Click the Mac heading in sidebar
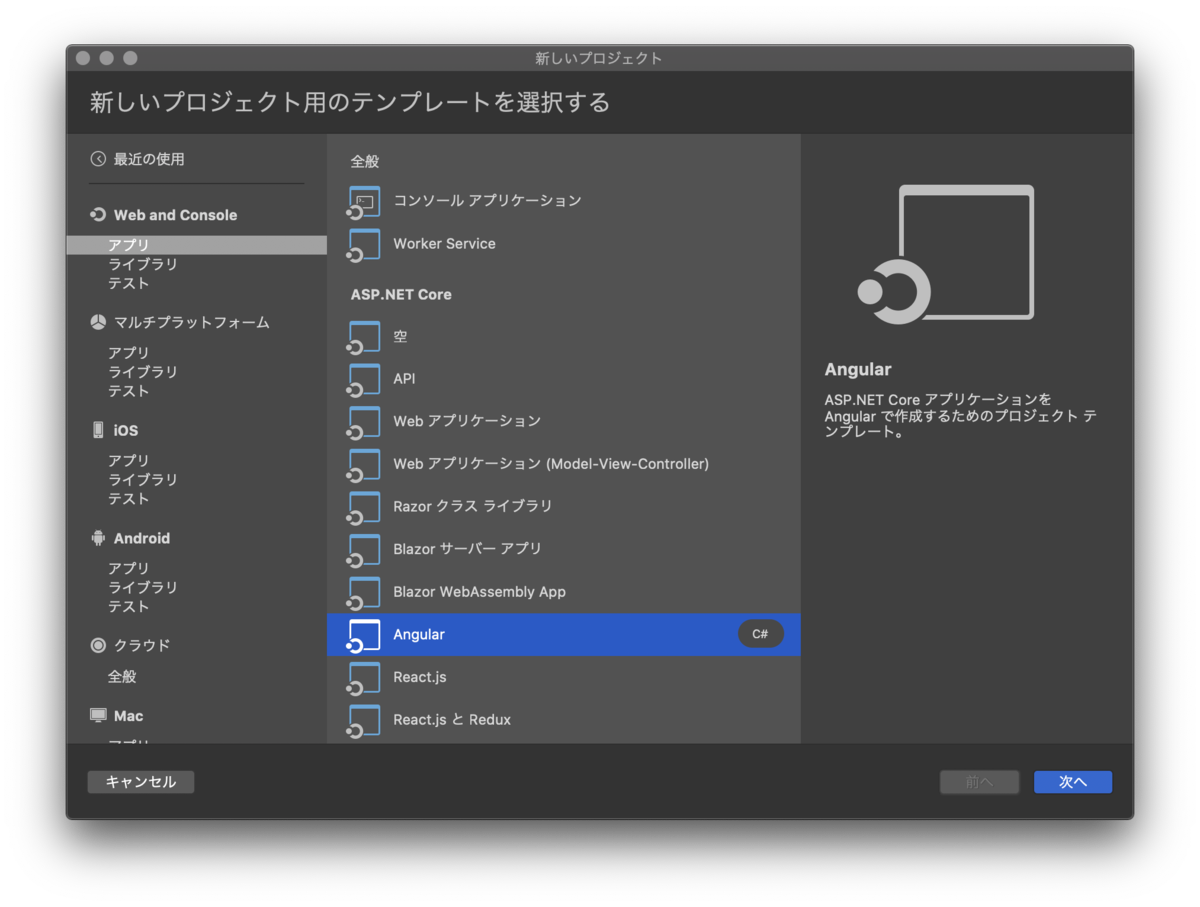The width and height of the screenshot is (1200, 907). pos(128,716)
